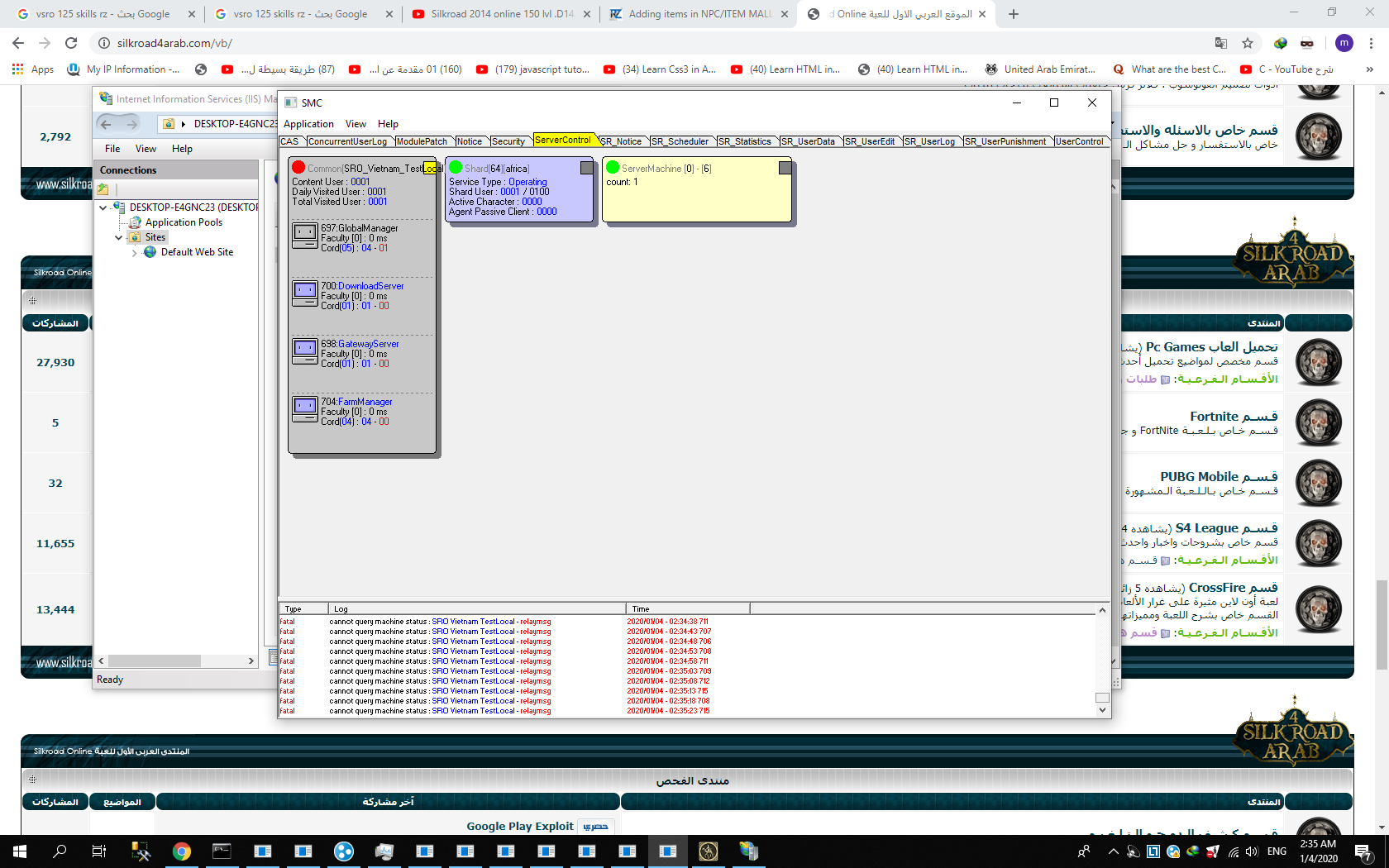Open SMC Help menu
This screenshot has height=868, width=1389.
[x=388, y=124]
